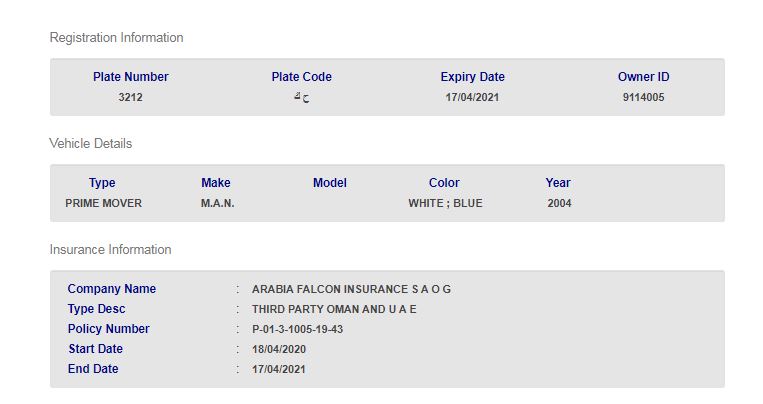Select the WHITE ; BLUE color value

(x=445, y=204)
